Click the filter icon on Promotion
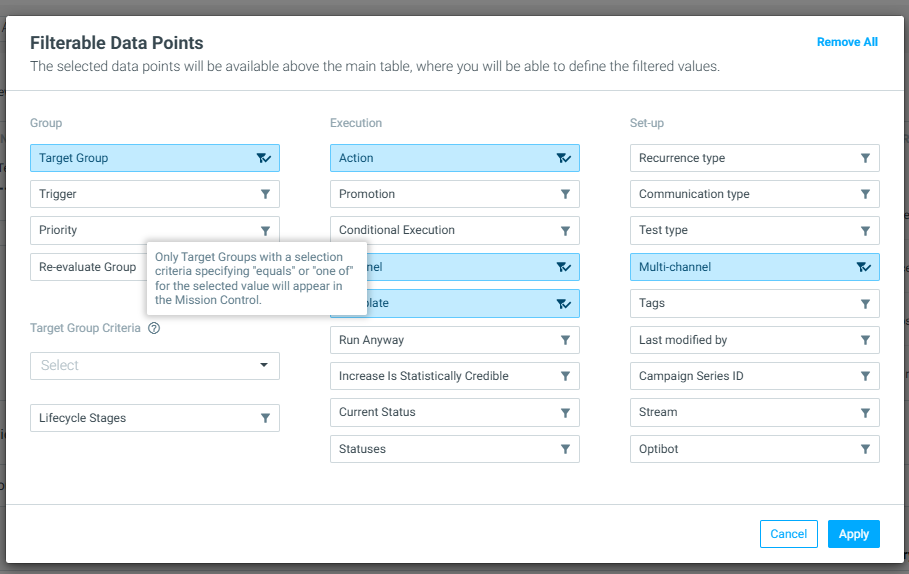Image resolution: width=909 pixels, height=574 pixels. 565,194
